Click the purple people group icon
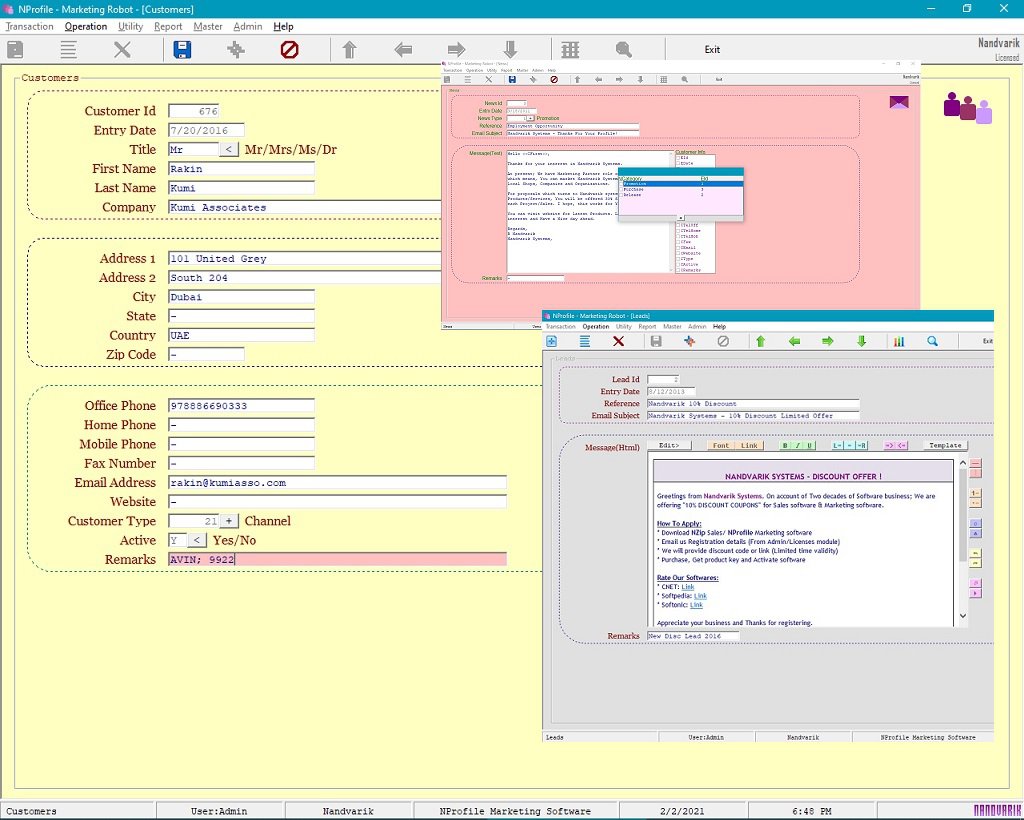This screenshot has width=1024, height=820. click(x=968, y=108)
